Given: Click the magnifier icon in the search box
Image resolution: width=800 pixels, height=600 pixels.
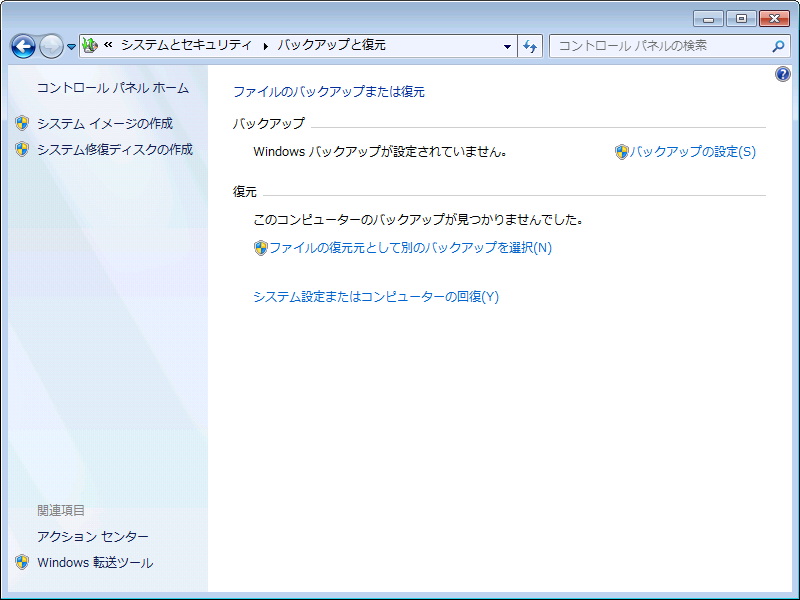Looking at the screenshot, I should point(778,46).
